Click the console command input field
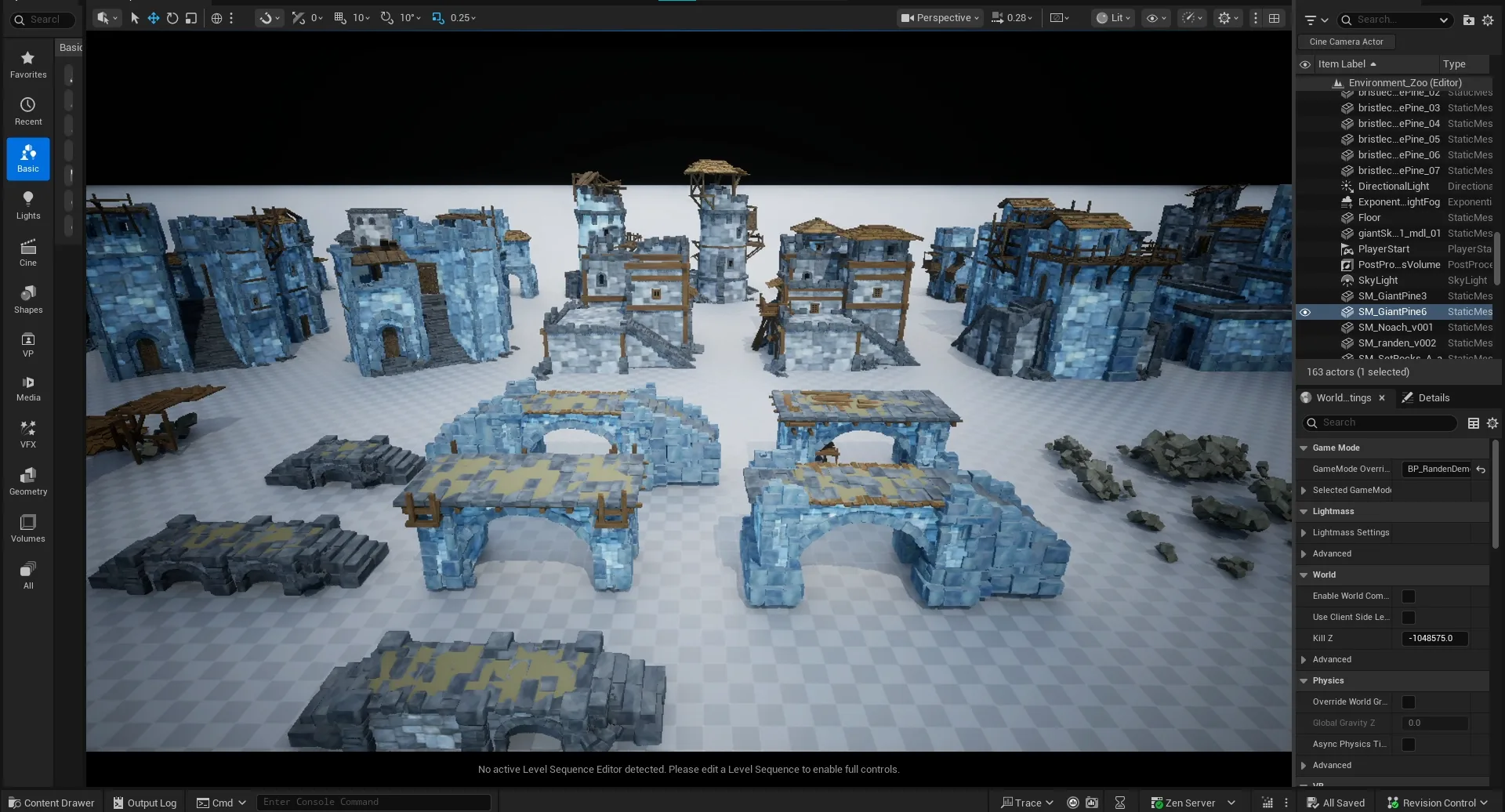 (373, 802)
